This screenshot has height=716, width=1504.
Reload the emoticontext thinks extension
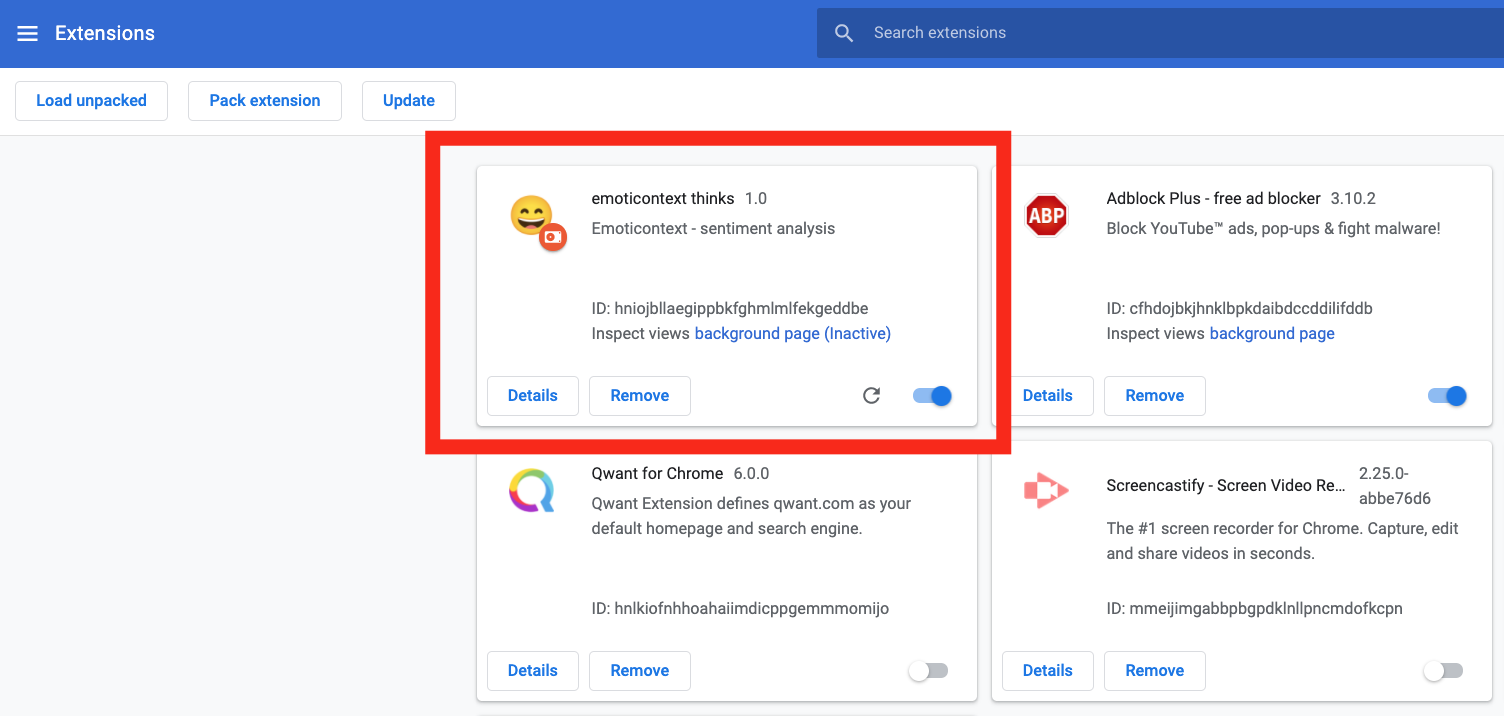coord(872,396)
